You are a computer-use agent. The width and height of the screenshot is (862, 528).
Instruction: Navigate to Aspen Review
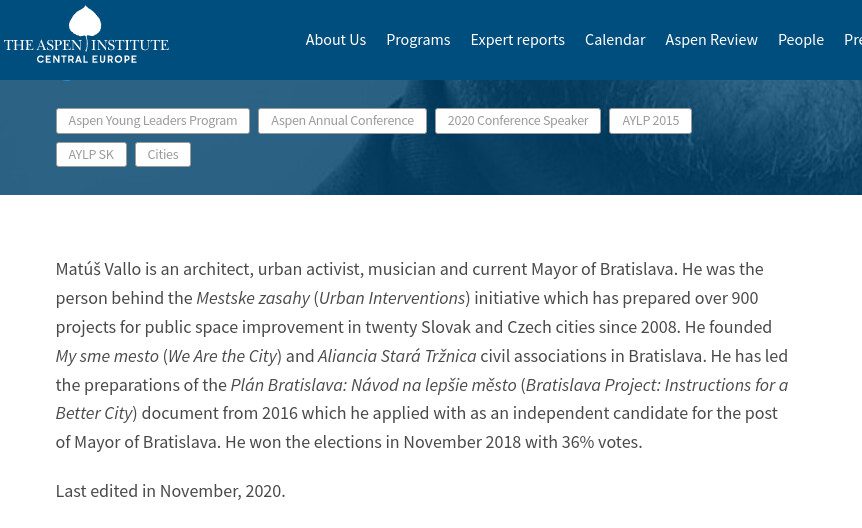click(711, 40)
